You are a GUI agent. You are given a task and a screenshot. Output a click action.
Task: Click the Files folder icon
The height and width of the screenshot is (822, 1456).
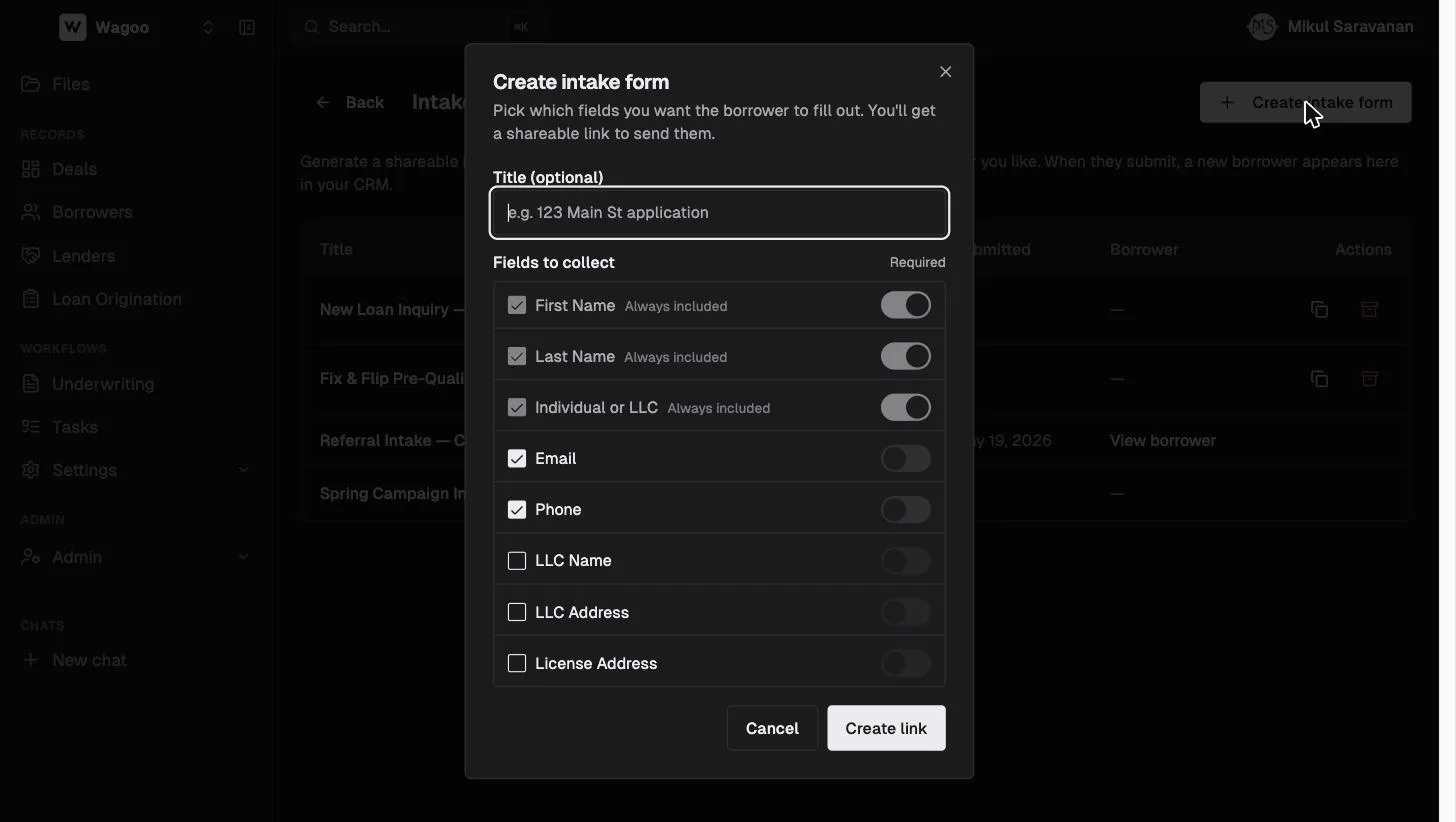click(31, 84)
